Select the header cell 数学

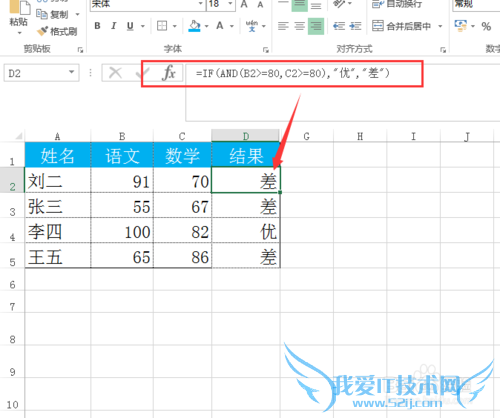pyautogui.click(x=182, y=155)
